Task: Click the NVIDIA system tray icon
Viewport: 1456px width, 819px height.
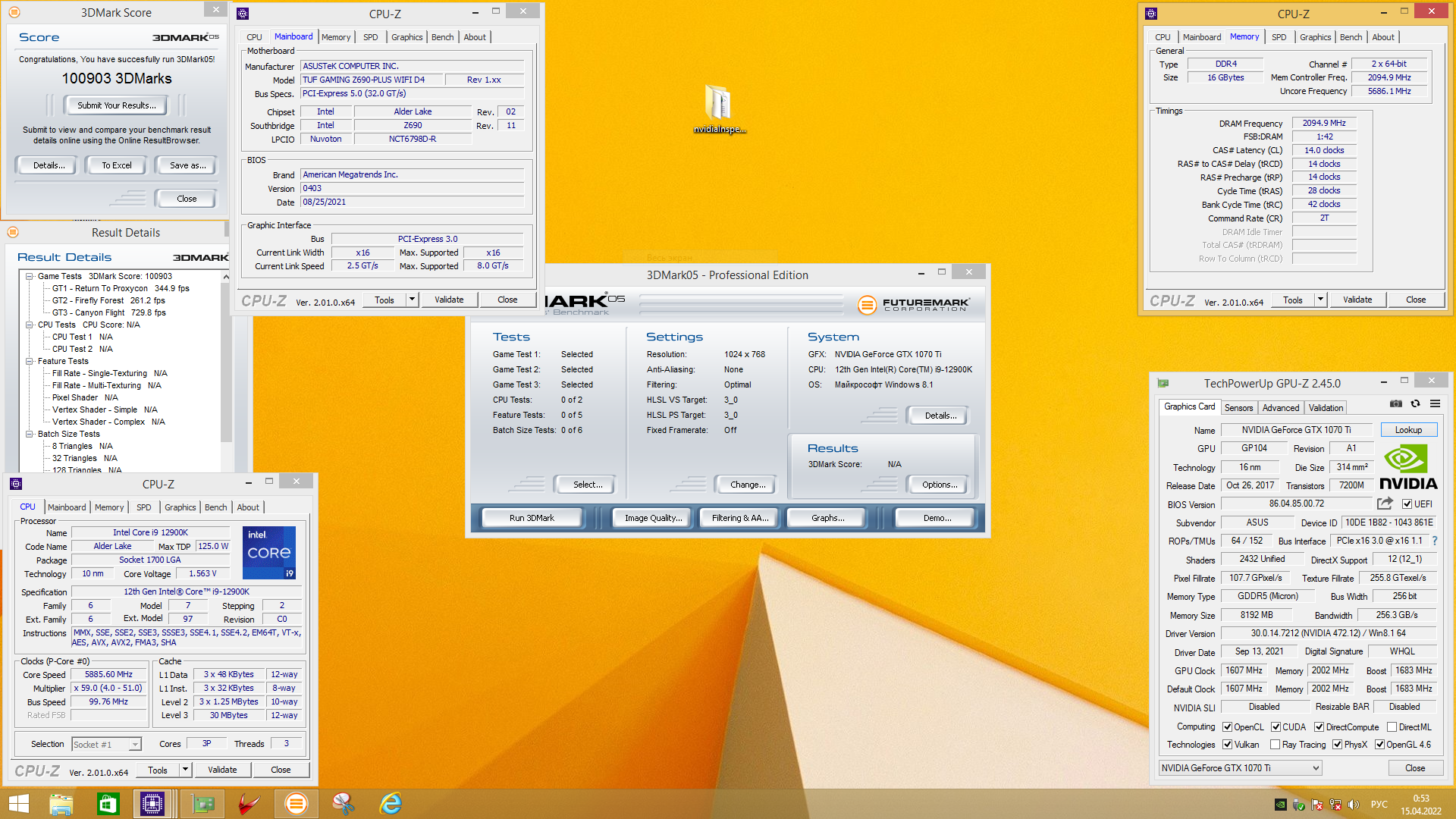Action: click(x=1281, y=805)
